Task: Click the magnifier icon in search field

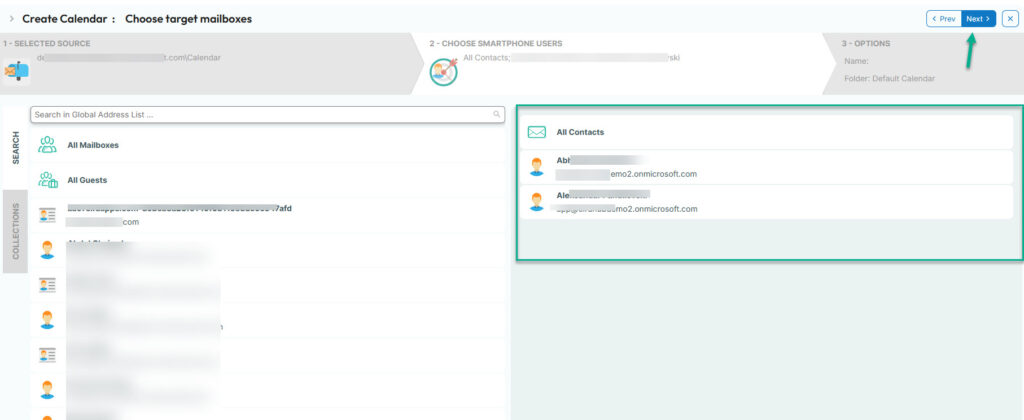Action: [x=497, y=114]
